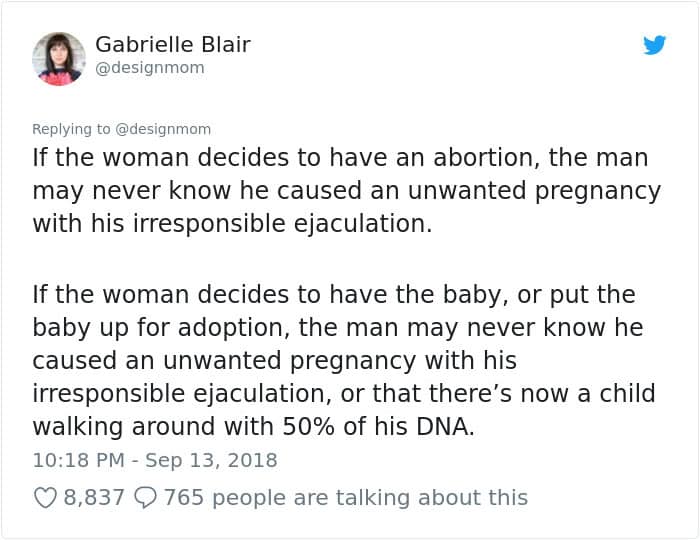Click the speech bubble reply icon
This screenshot has width=700, height=540.
click(146, 498)
